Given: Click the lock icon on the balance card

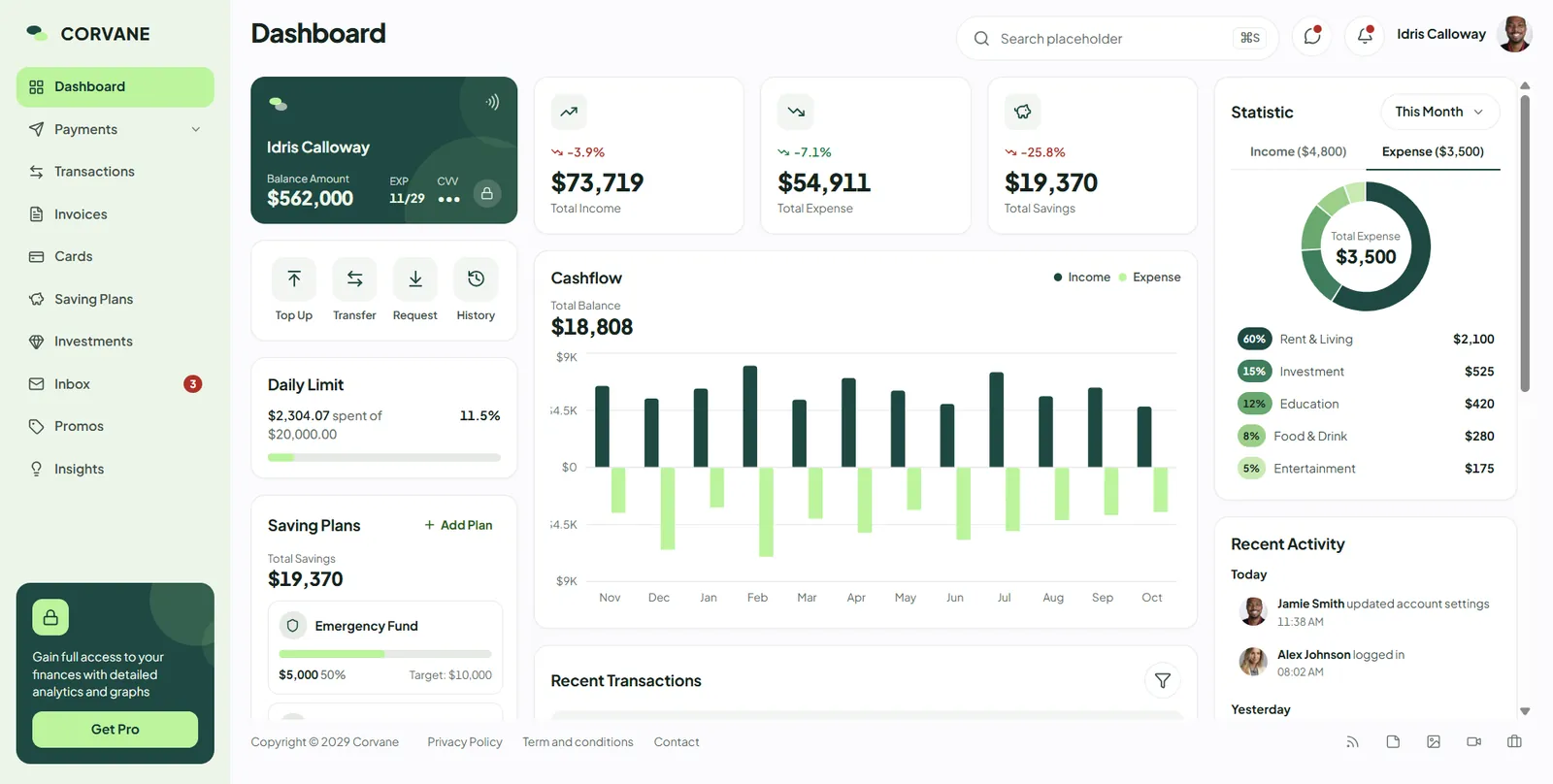Looking at the screenshot, I should (x=487, y=193).
